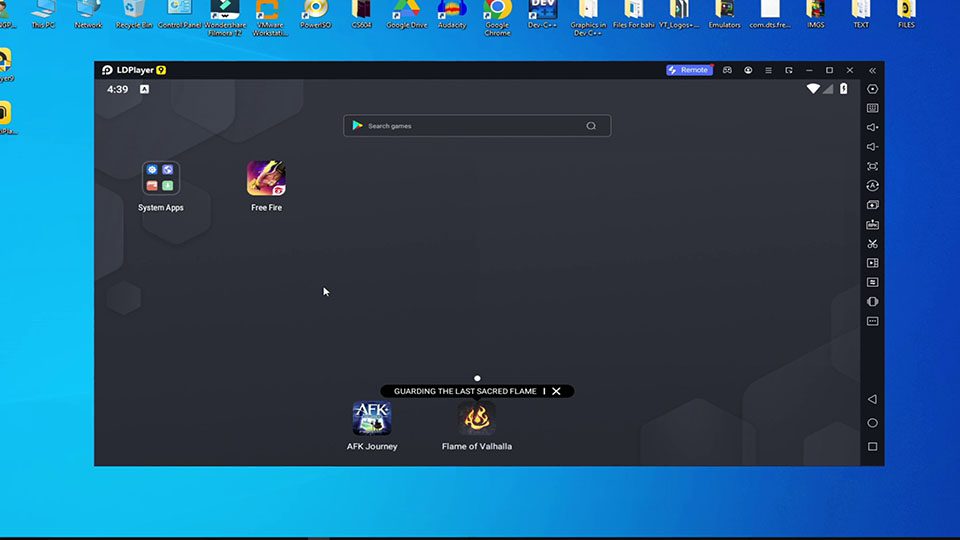Open the TEXT folder on desktop
Screen dimensions: 960x540
pyautogui.click(x=861, y=13)
